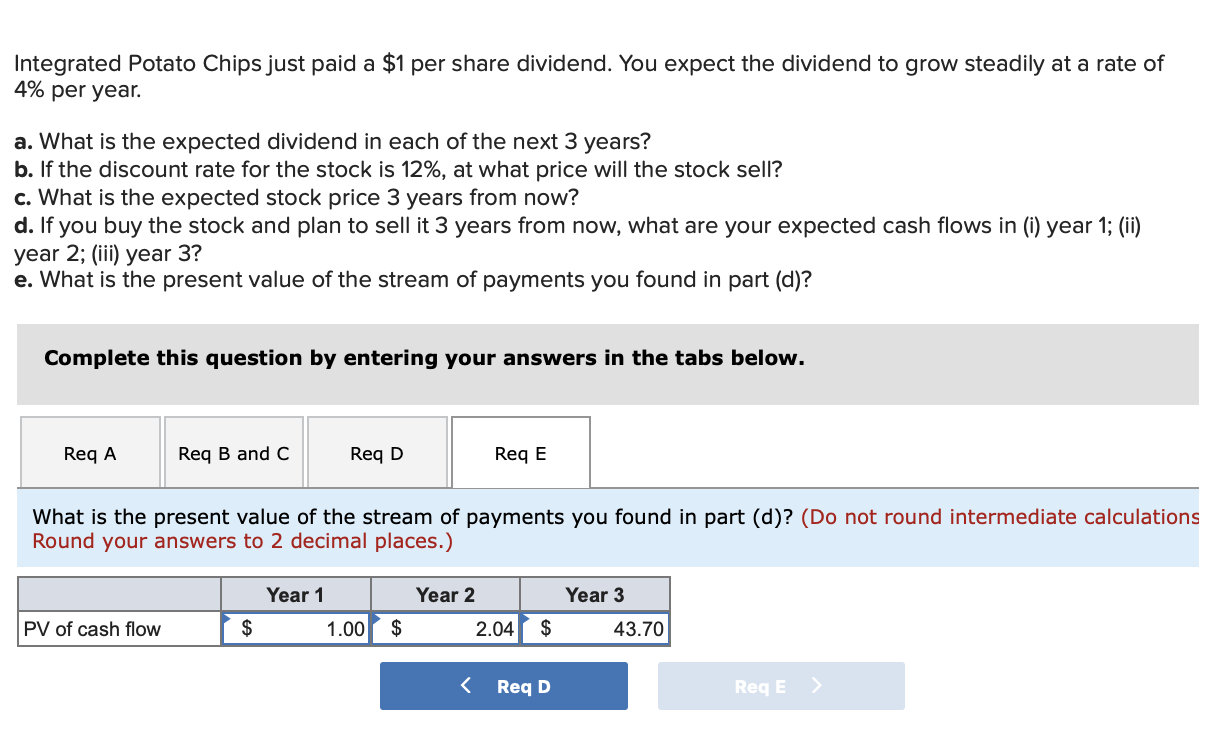Select the Req E tab
Viewport: 1214px width, 750px height.
[521, 453]
